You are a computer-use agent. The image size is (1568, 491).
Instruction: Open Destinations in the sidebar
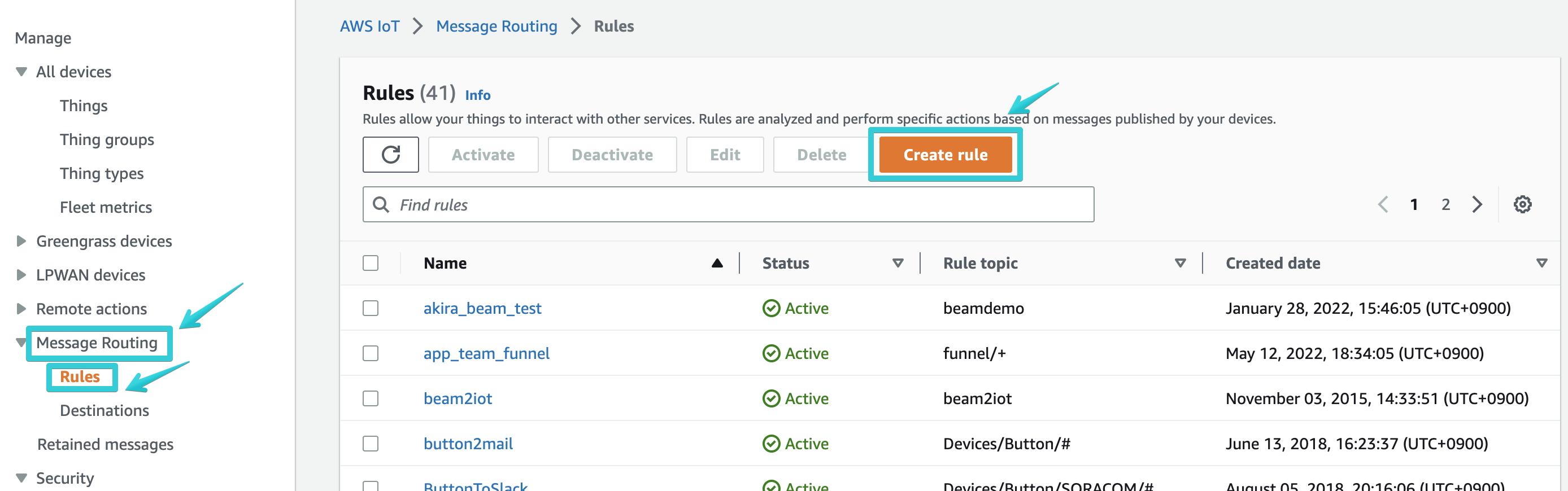(104, 411)
